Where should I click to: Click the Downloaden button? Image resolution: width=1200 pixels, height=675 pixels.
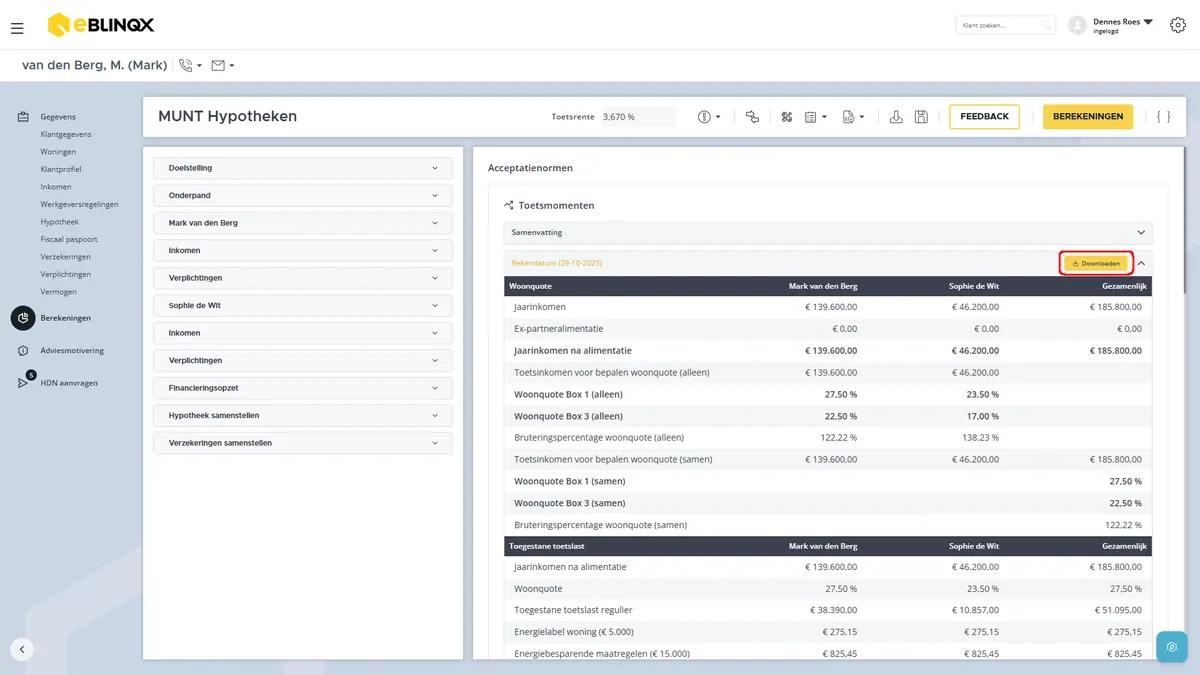pyautogui.click(x=1096, y=263)
